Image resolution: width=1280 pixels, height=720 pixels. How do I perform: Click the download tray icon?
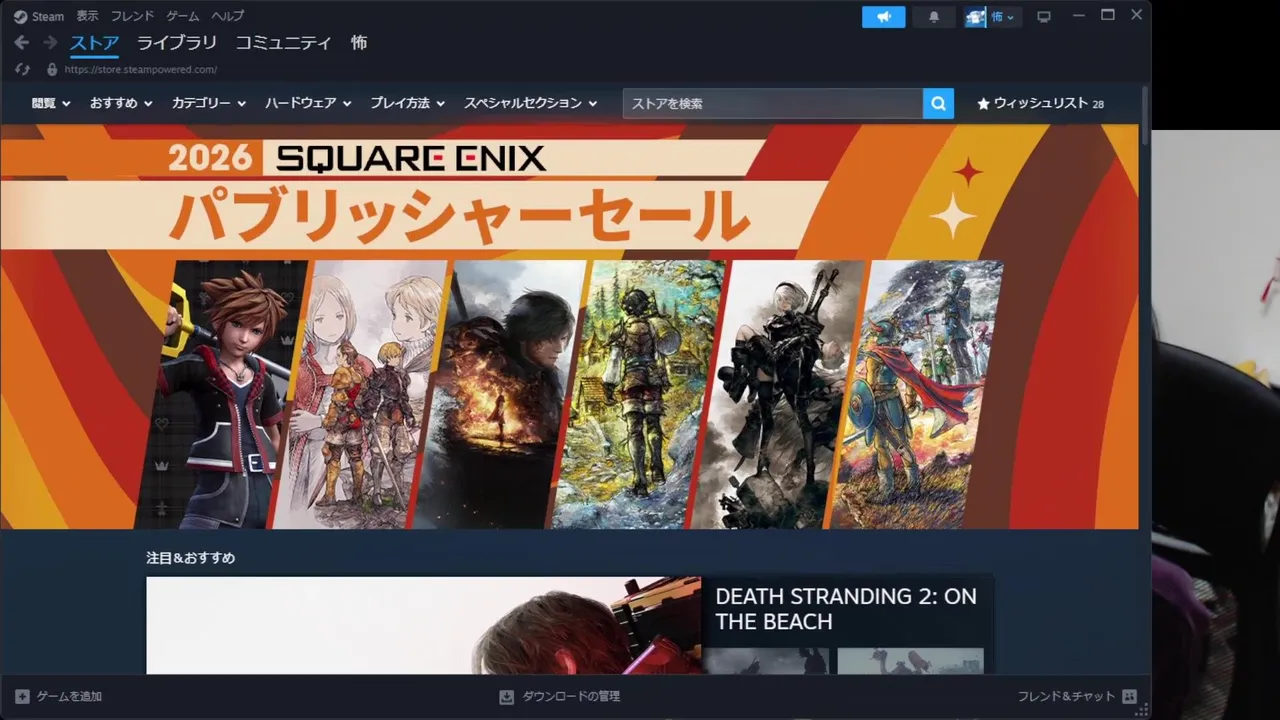(507, 696)
